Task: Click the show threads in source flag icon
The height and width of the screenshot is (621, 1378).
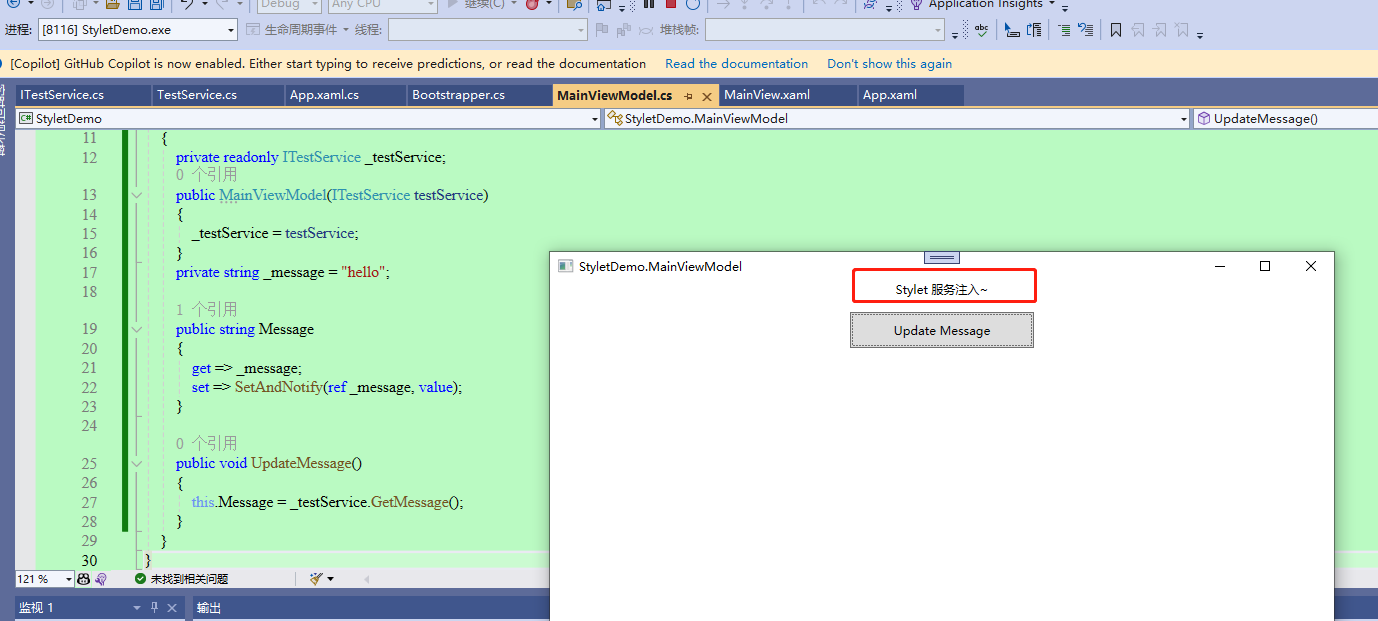Action: click(601, 30)
